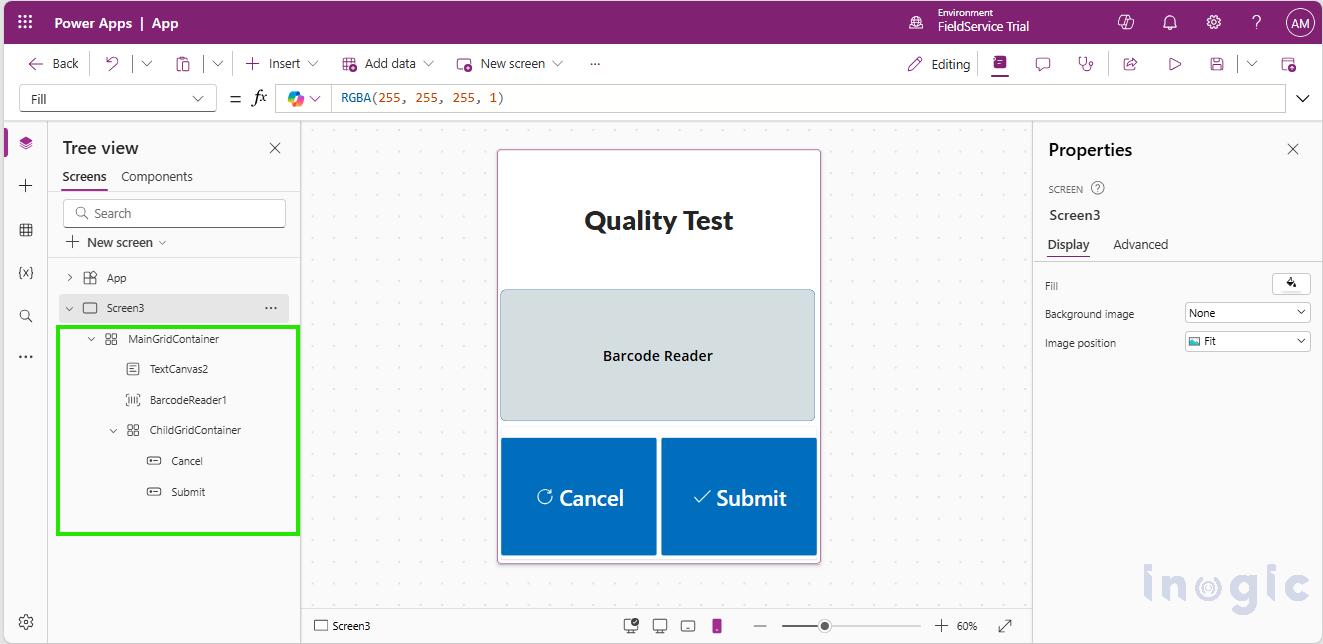Save the app using the Save icon
The height and width of the screenshot is (644, 1323).
tap(1216, 63)
